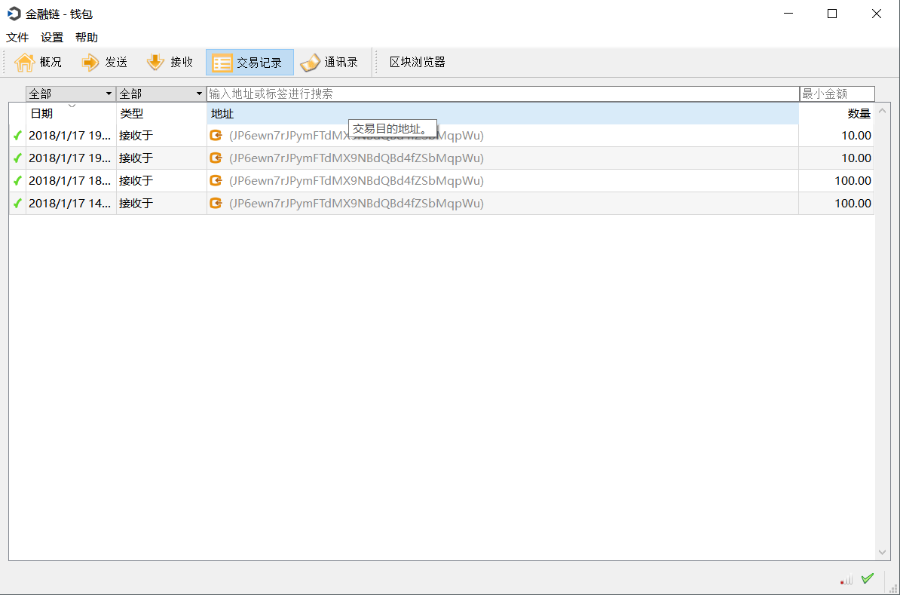Click the receive icon in the 18... row

pyautogui.click(x=216, y=181)
